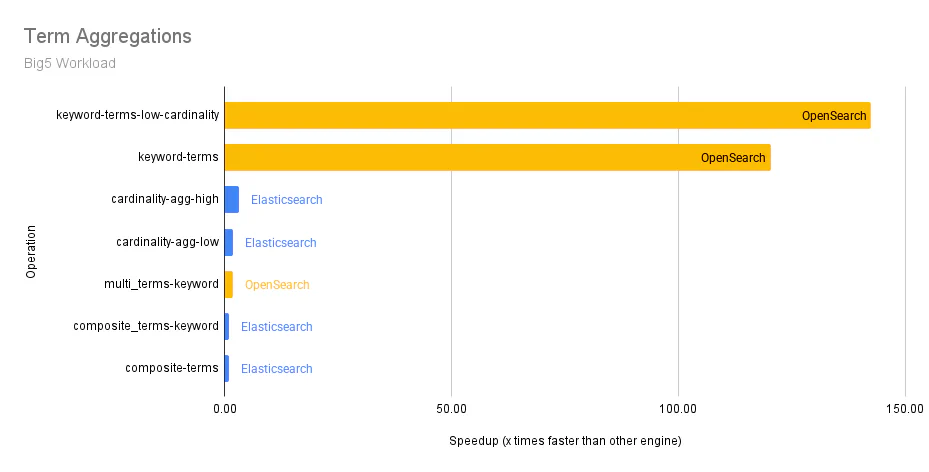Image resolution: width=929 pixels, height=472 pixels.
Task: Click the 50.00 x-axis tick label
Action: pyautogui.click(x=451, y=408)
